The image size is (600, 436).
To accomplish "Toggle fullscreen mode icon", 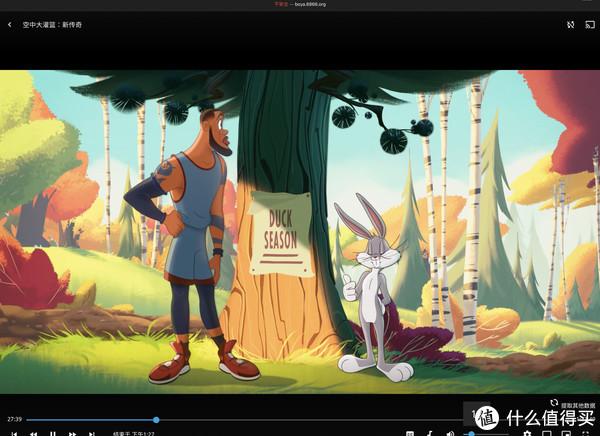I will (x=585, y=434).
